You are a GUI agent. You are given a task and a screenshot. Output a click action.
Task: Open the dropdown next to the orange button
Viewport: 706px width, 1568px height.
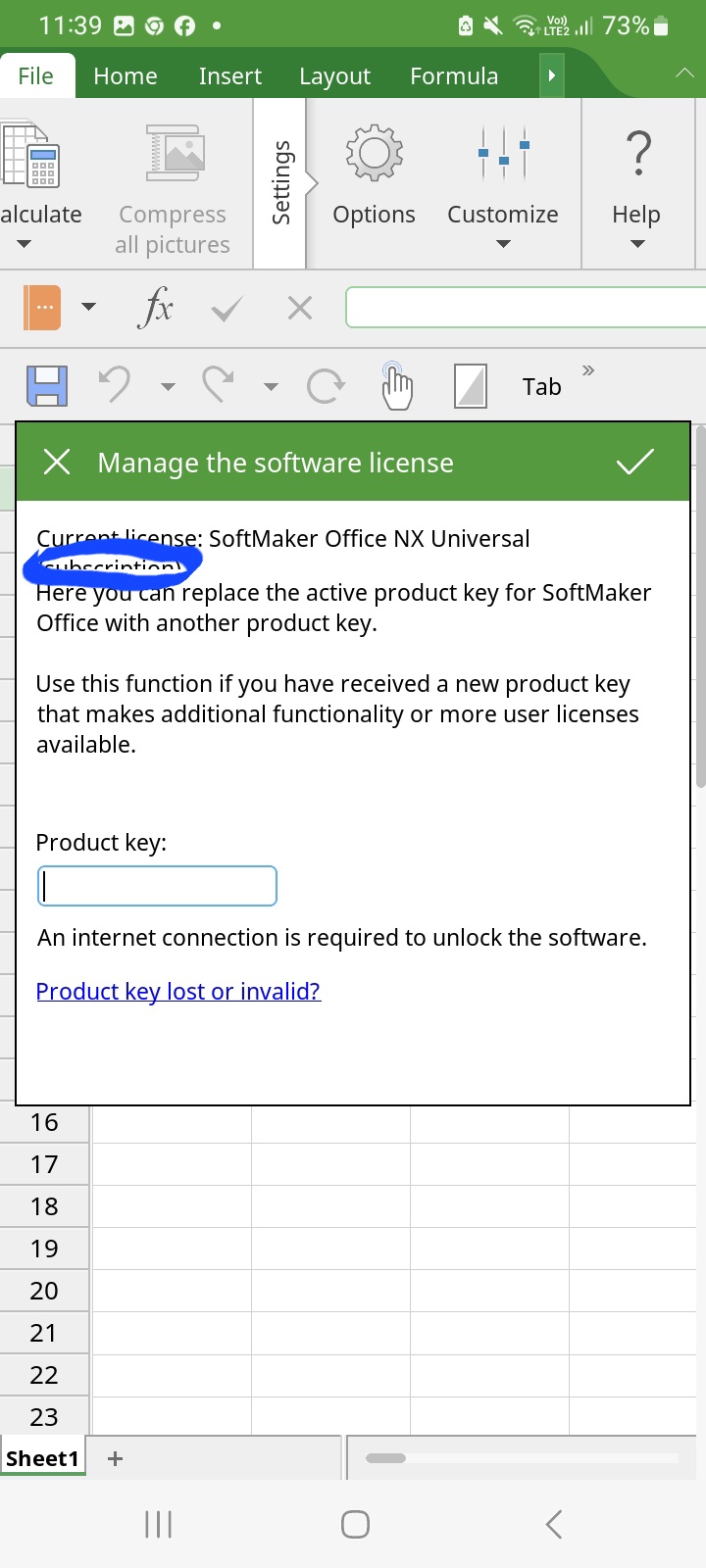click(x=88, y=308)
